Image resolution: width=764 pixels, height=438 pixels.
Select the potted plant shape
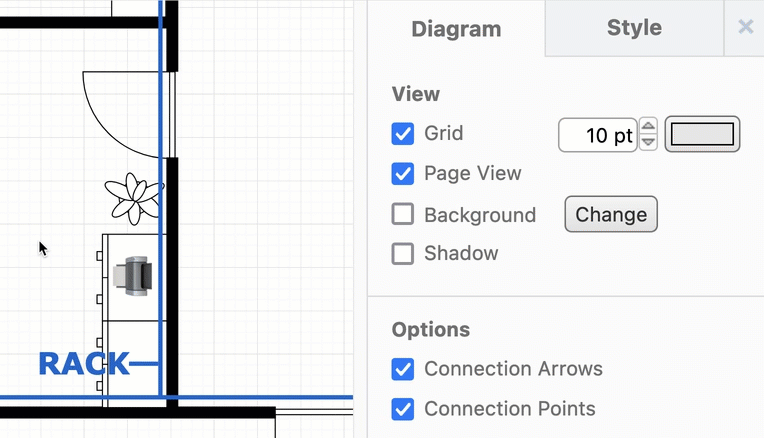point(132,196)
